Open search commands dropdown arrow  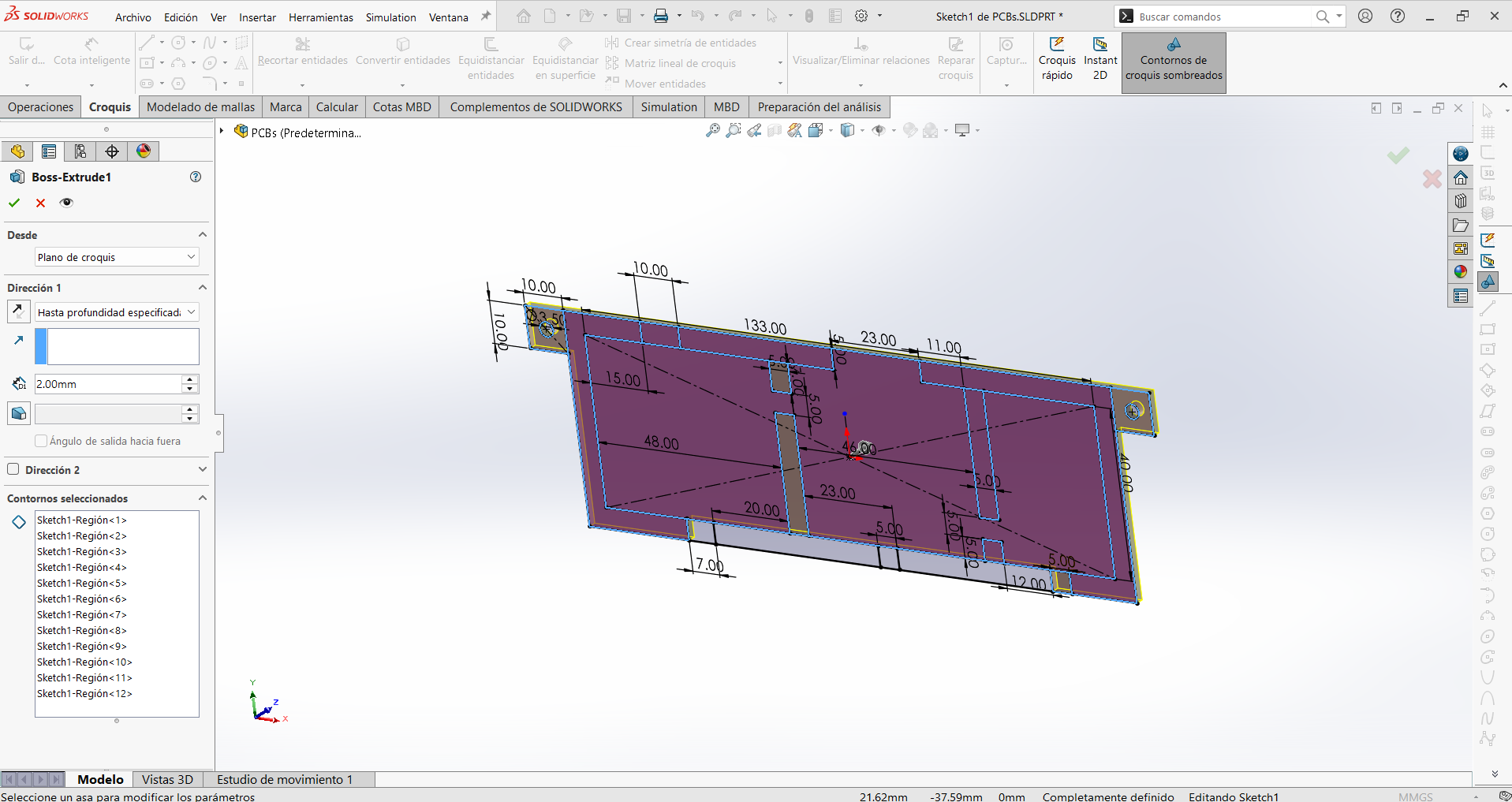[x=1338, y=17]
